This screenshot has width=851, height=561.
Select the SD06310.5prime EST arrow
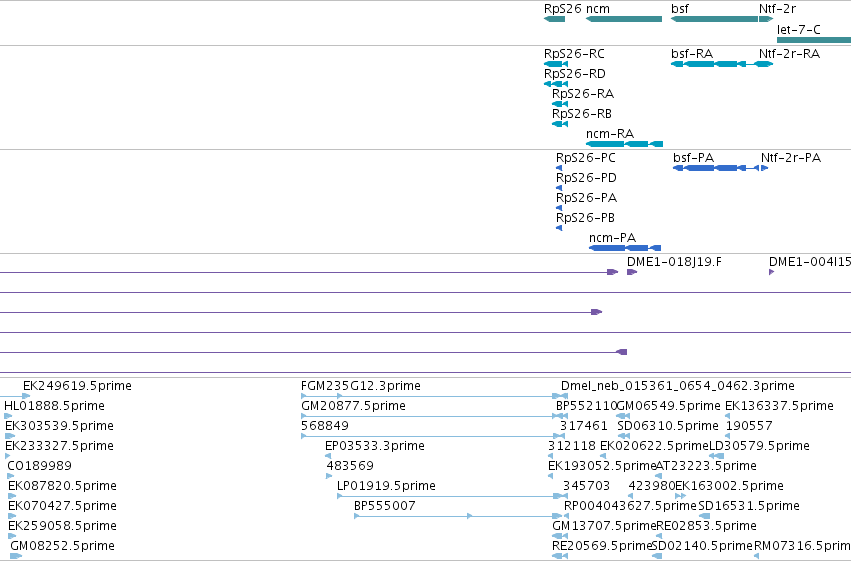(624, 436)
